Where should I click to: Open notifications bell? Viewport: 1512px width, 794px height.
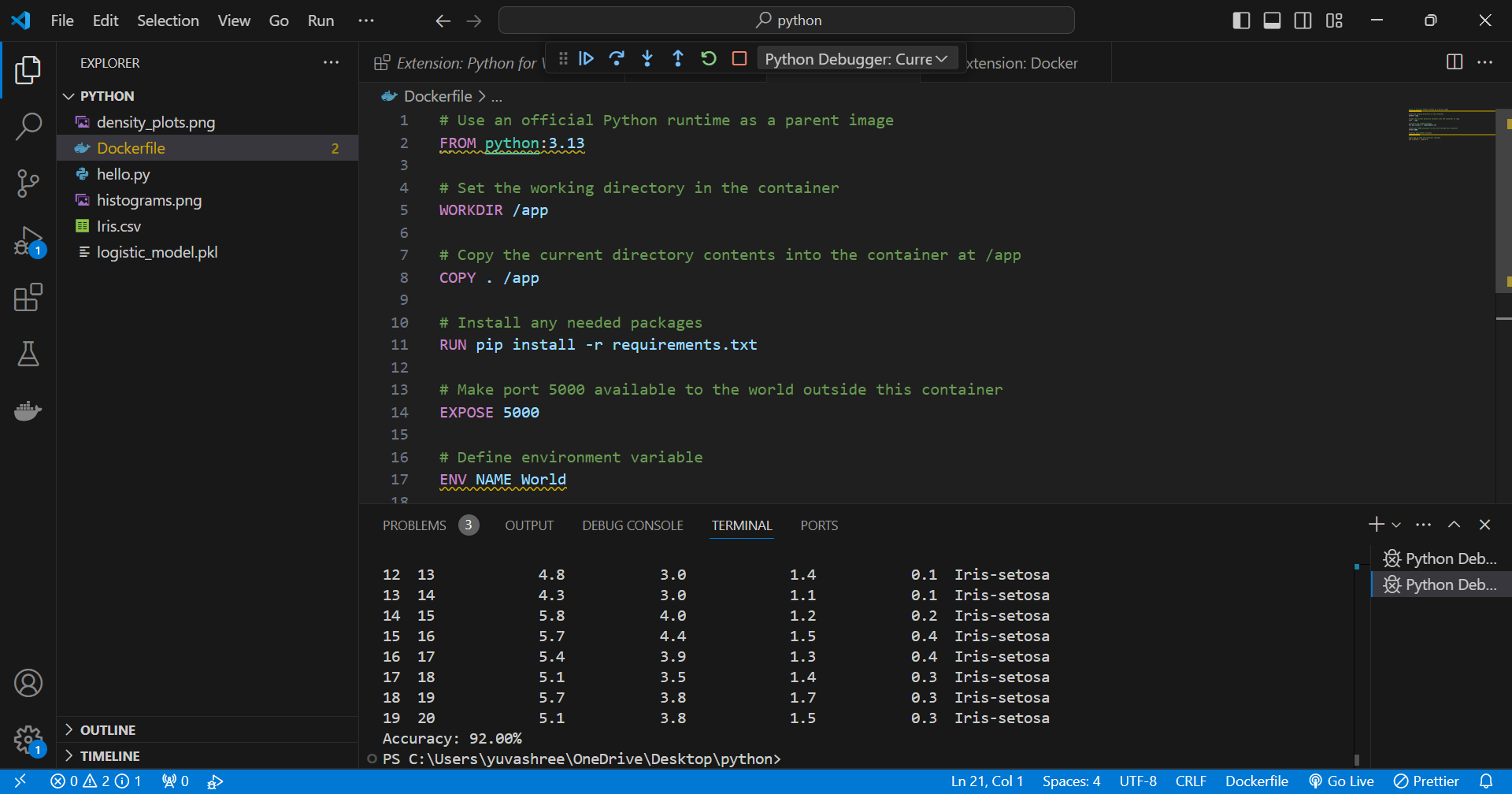[1486, 781]
